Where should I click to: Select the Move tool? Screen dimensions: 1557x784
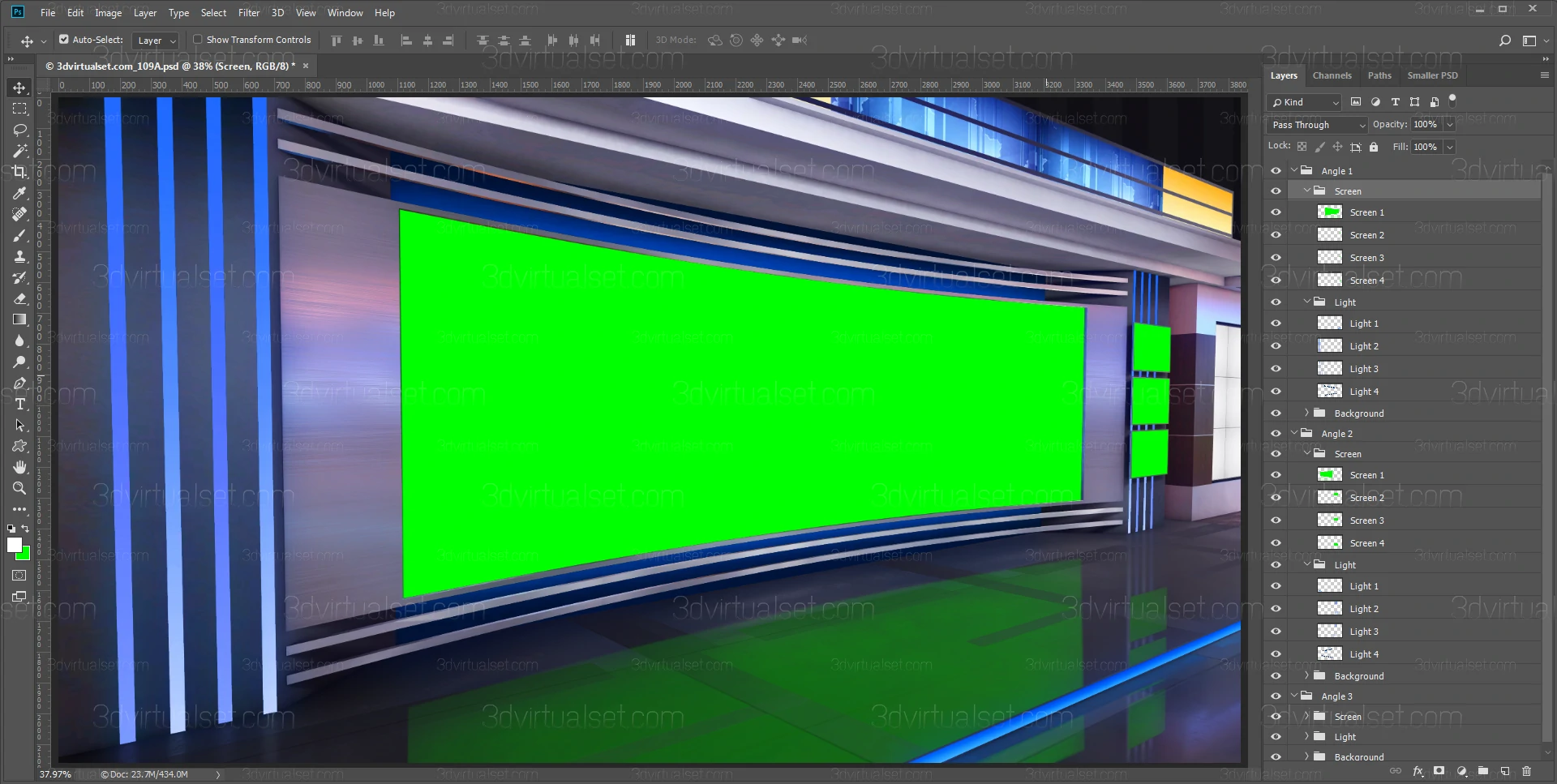[19, 88]
